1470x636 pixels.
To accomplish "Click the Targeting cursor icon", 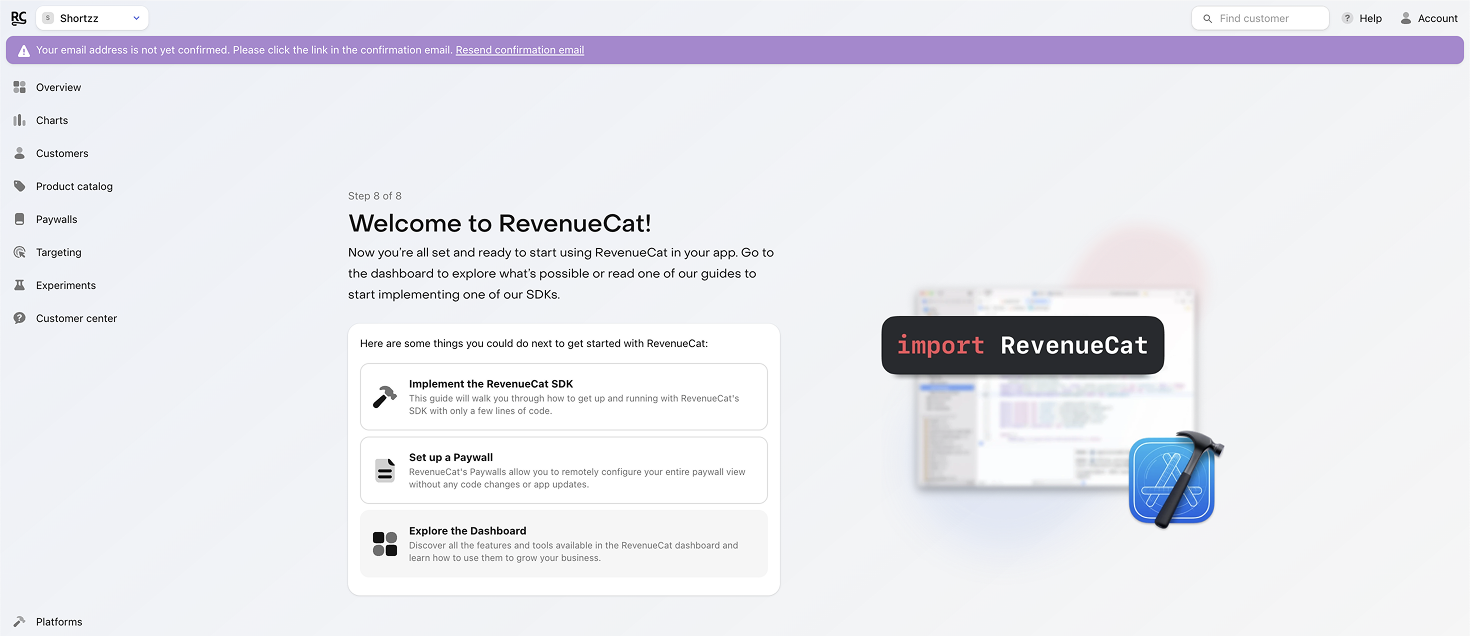I will point(19,252).
